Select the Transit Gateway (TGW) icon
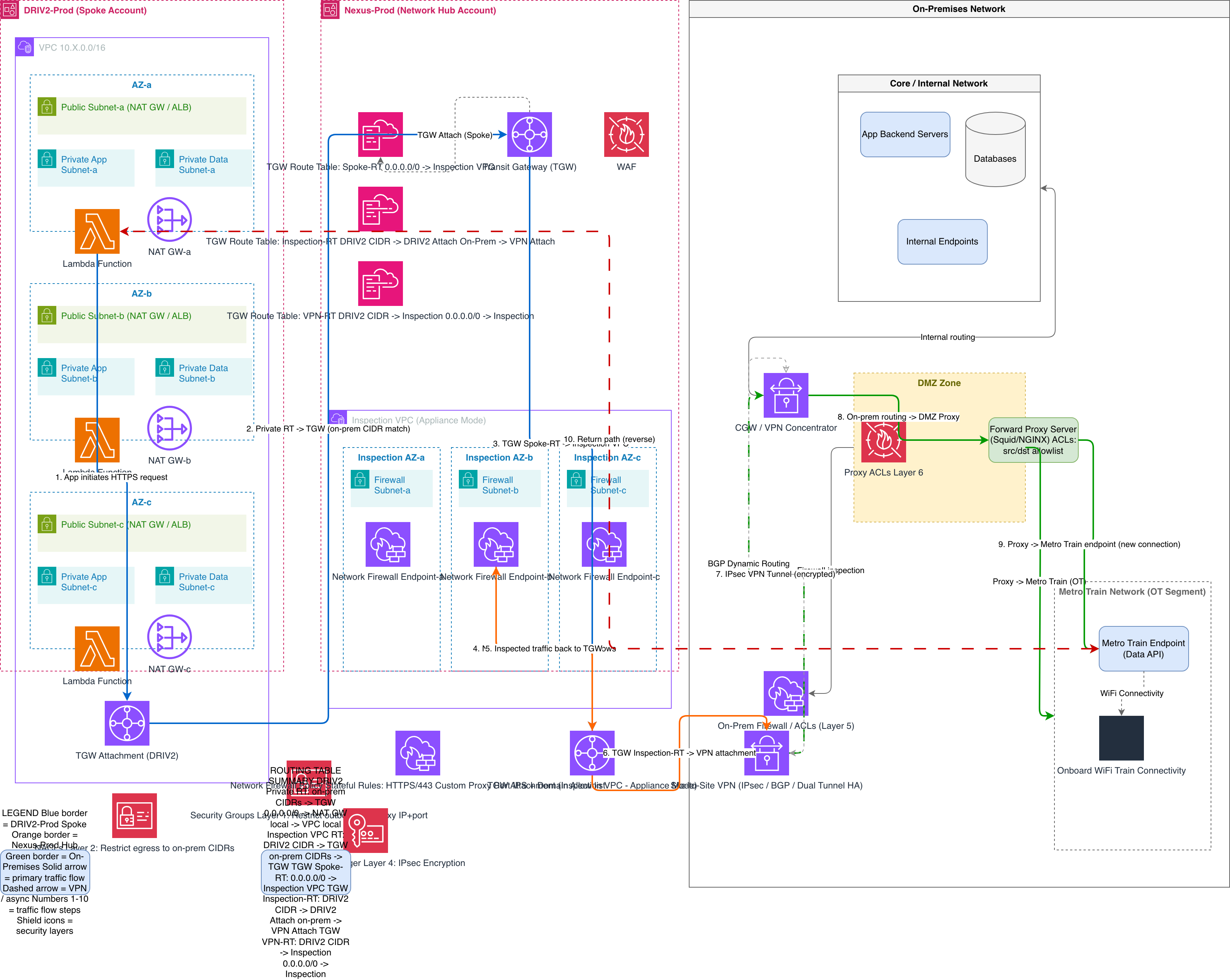Viewport: 1230px width, 980px height. pyautogui.click(x=529, y=135)
